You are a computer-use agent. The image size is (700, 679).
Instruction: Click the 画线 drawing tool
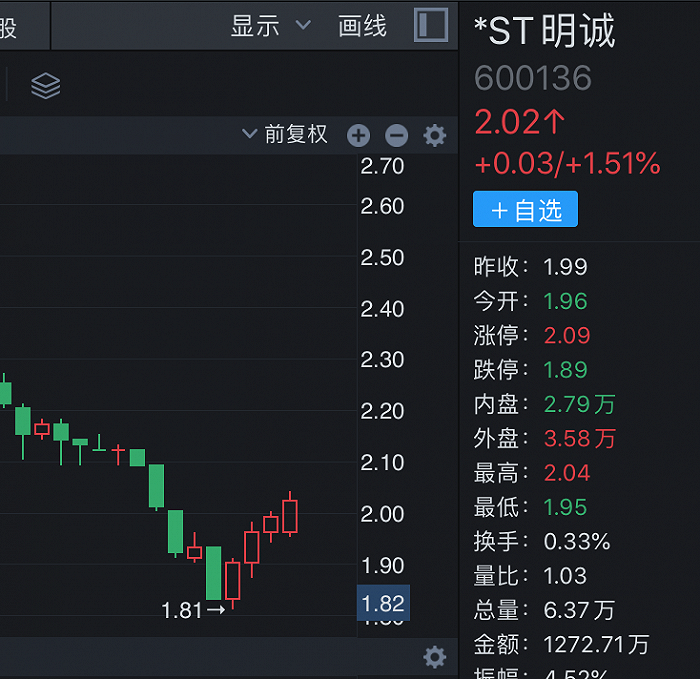(x=362, y=25)
